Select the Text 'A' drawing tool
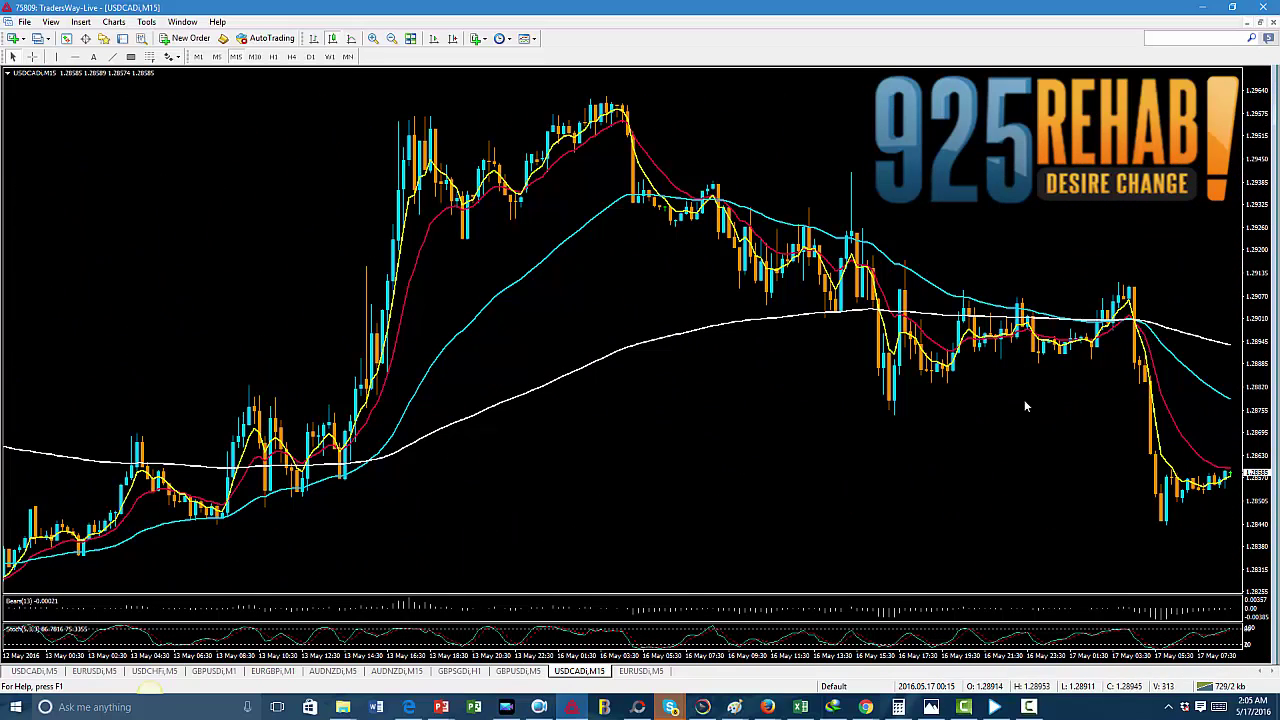This screenshot has height=720, width=1280. click(x=93, y=57)
